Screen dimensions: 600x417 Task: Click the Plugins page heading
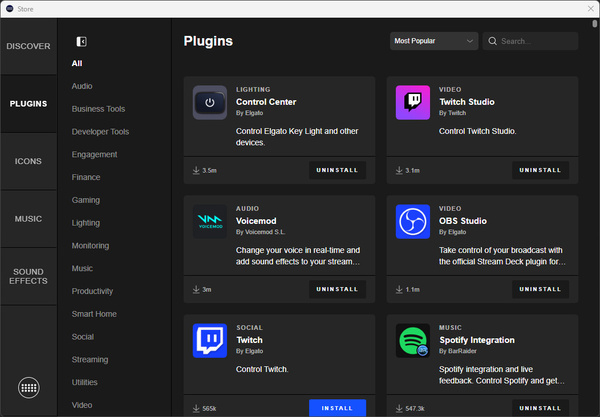208,41
